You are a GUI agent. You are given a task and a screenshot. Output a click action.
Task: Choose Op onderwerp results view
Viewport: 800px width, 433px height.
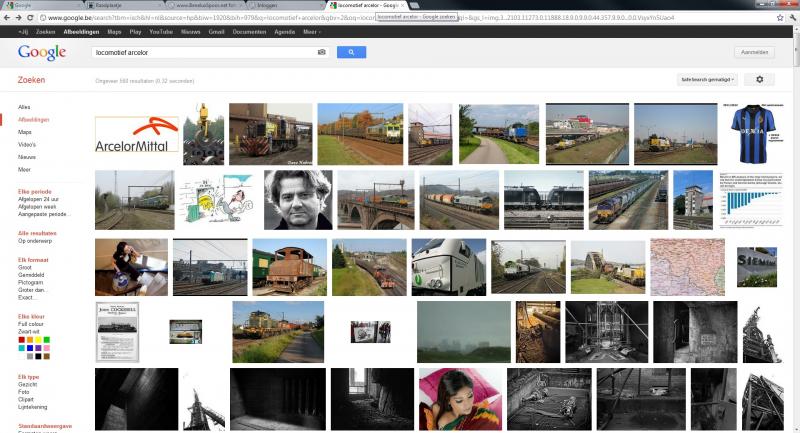coord(35,241)
